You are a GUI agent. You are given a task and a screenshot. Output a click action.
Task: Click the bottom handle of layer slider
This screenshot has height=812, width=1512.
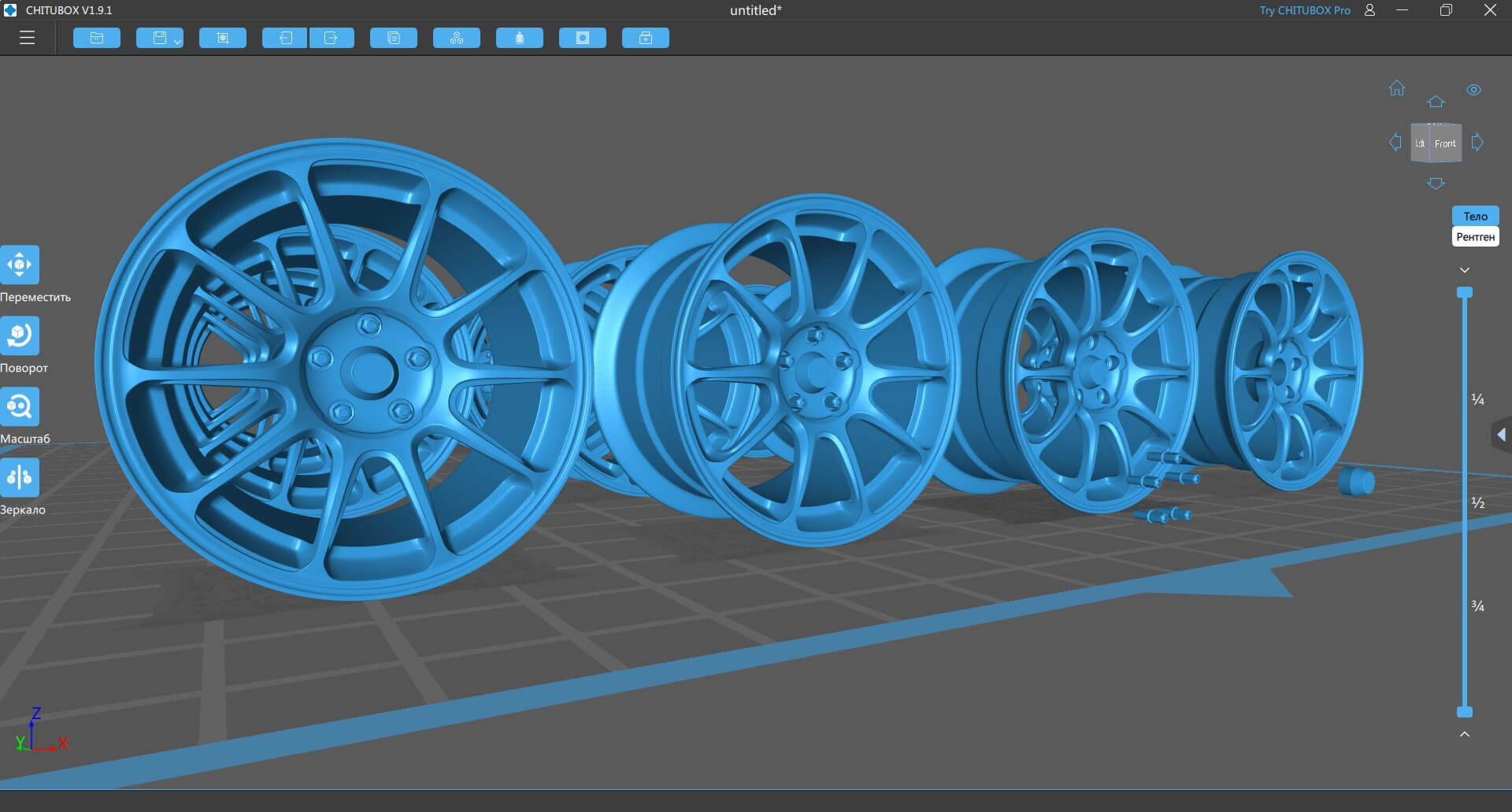(1465, 712)
